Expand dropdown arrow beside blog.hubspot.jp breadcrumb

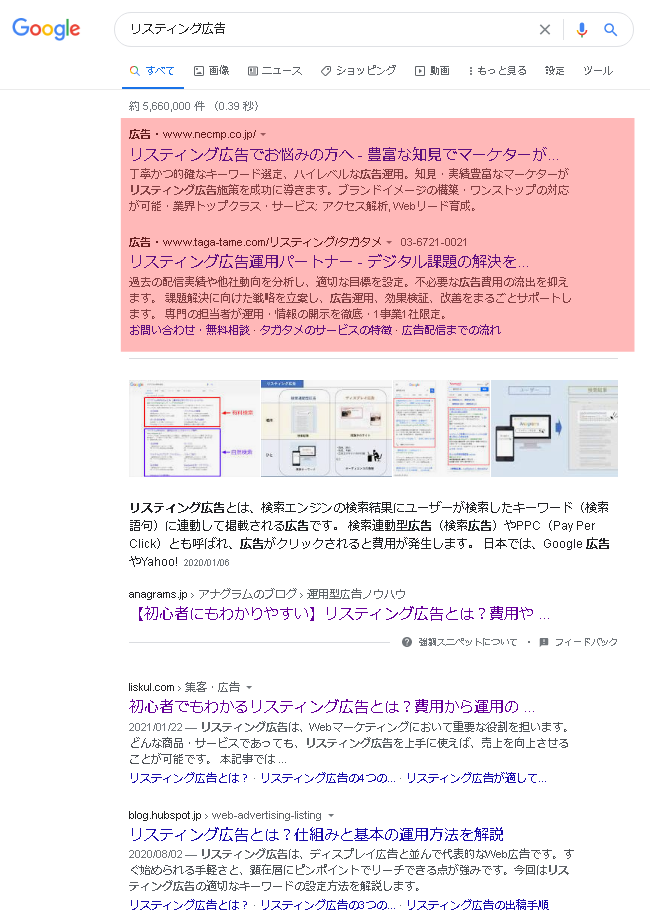pyautogui.click(x=331, y=816)
